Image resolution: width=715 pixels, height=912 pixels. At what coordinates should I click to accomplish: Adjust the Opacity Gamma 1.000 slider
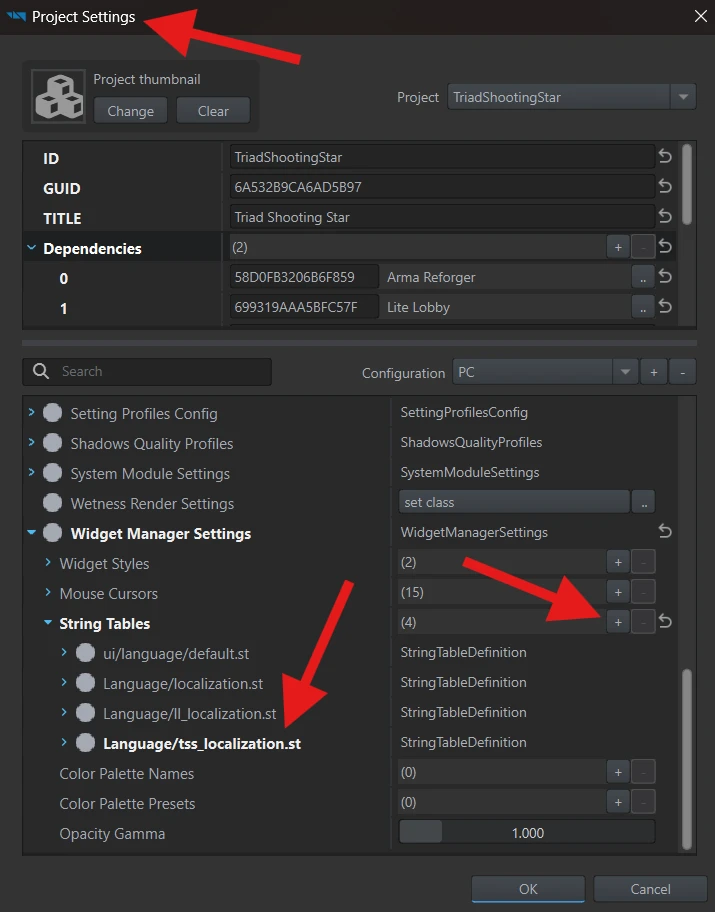coord(527,833)
